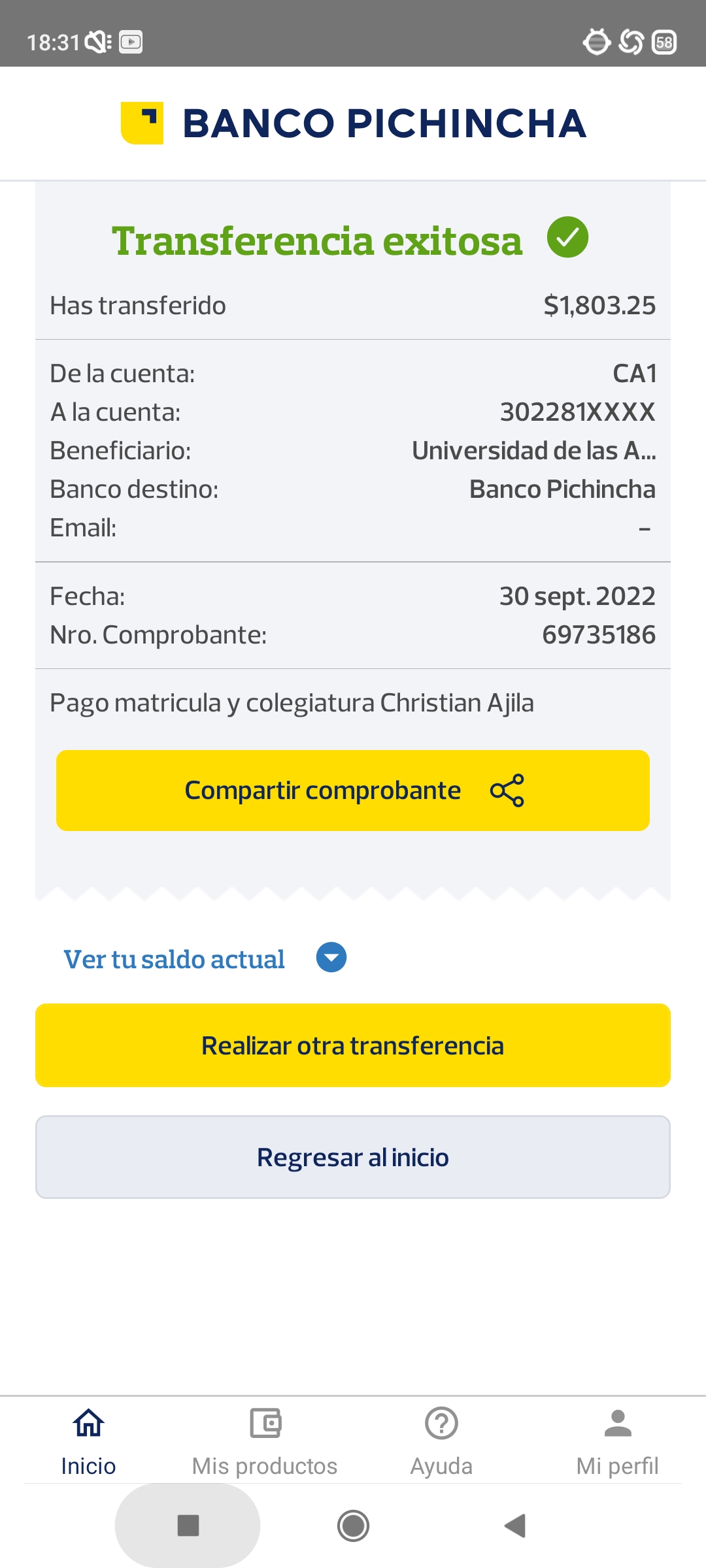
Task: Click Regresar al inicio button
Action: pos(353,1157)
